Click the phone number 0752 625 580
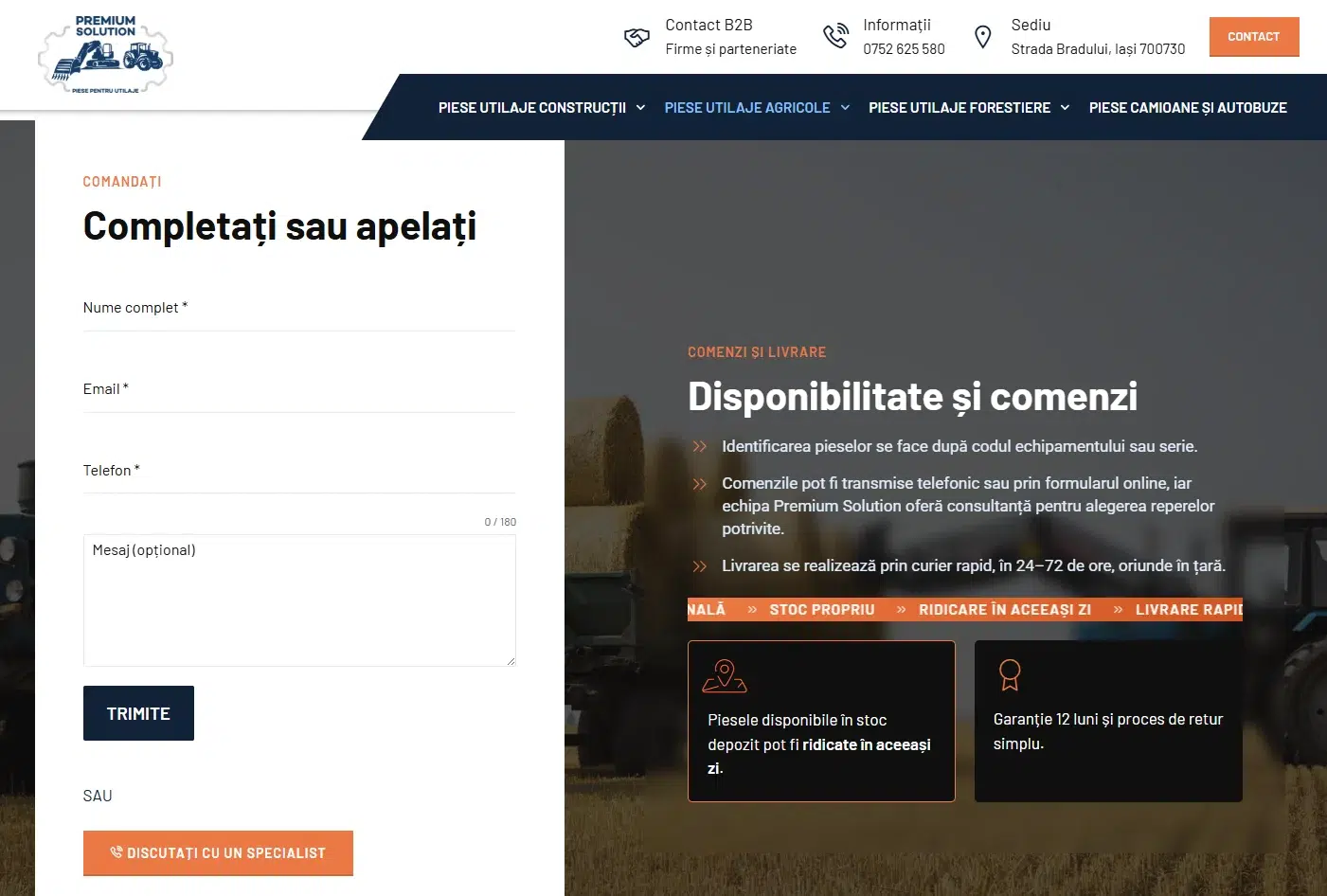The width and height of the screenshot is (1327, 896). (904, 49)
